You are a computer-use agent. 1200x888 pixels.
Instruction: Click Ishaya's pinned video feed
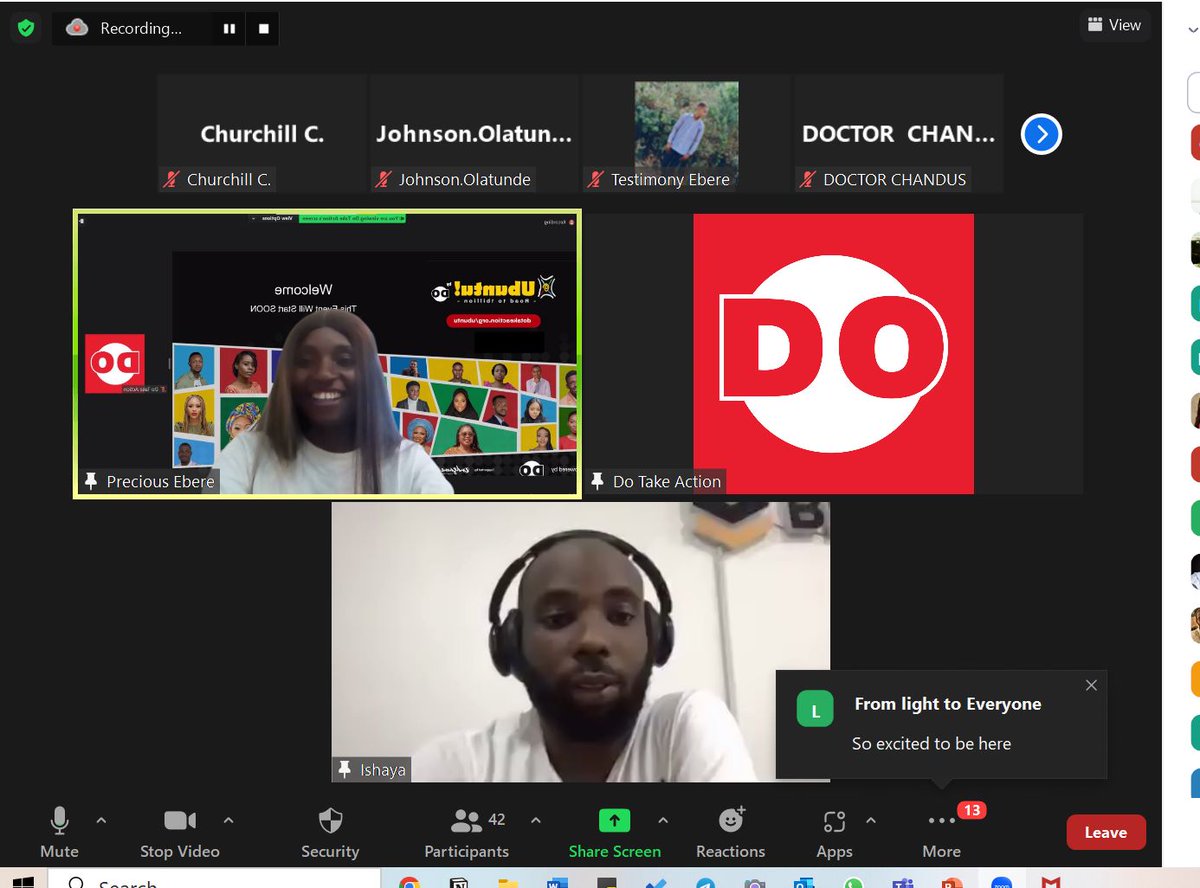pos(580,642)
